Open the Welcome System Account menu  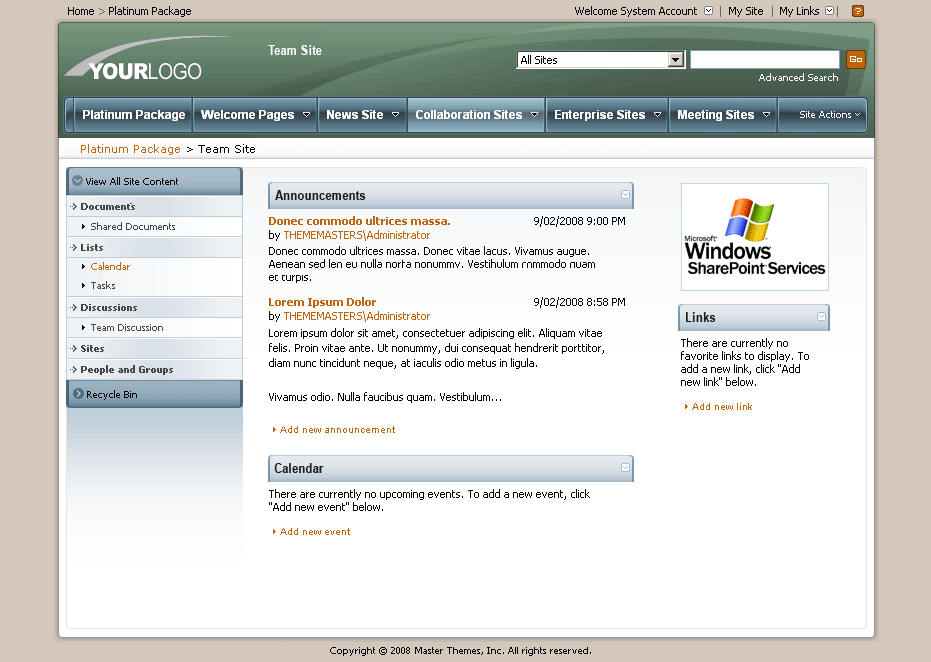(637, 11)
